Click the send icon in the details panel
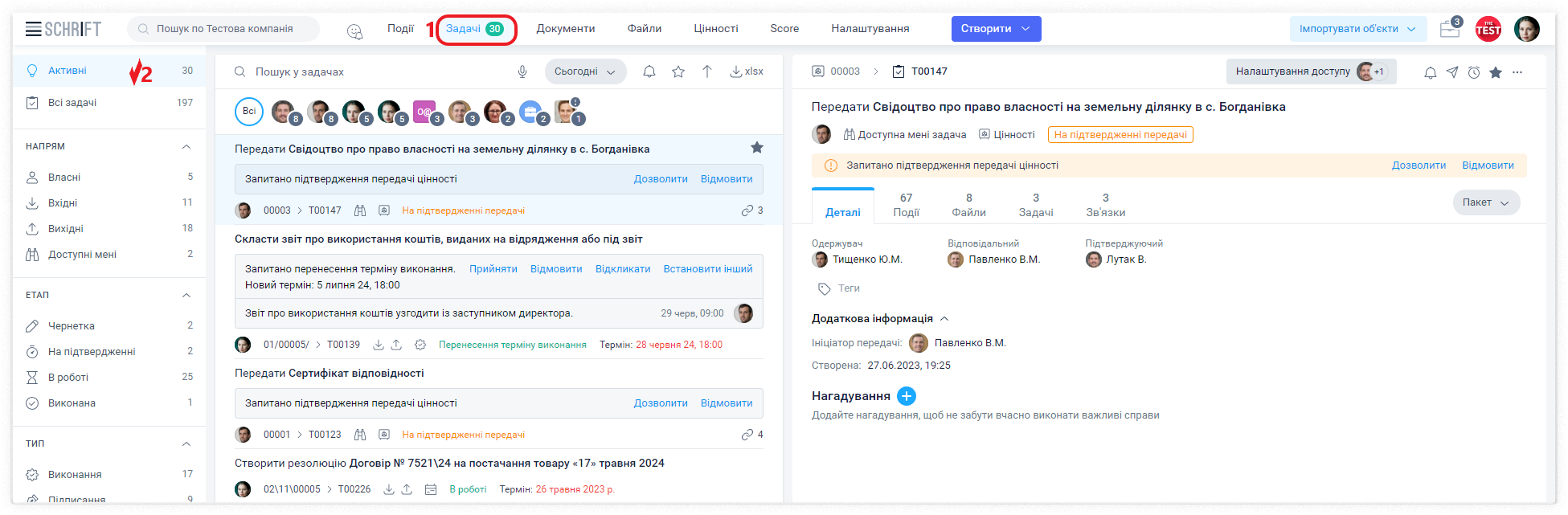This screenshot has width=1568, height=515. [x=1452, y=72]
